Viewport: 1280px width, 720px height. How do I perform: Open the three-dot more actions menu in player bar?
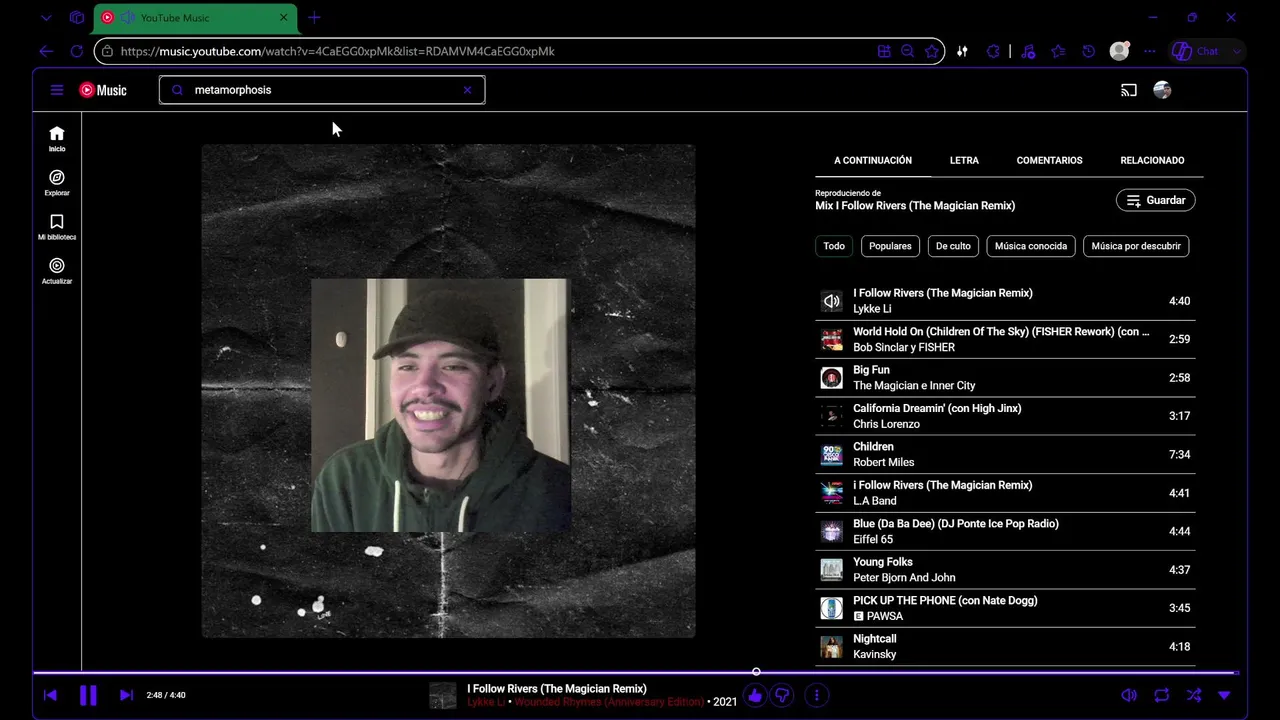pos(817,695)
